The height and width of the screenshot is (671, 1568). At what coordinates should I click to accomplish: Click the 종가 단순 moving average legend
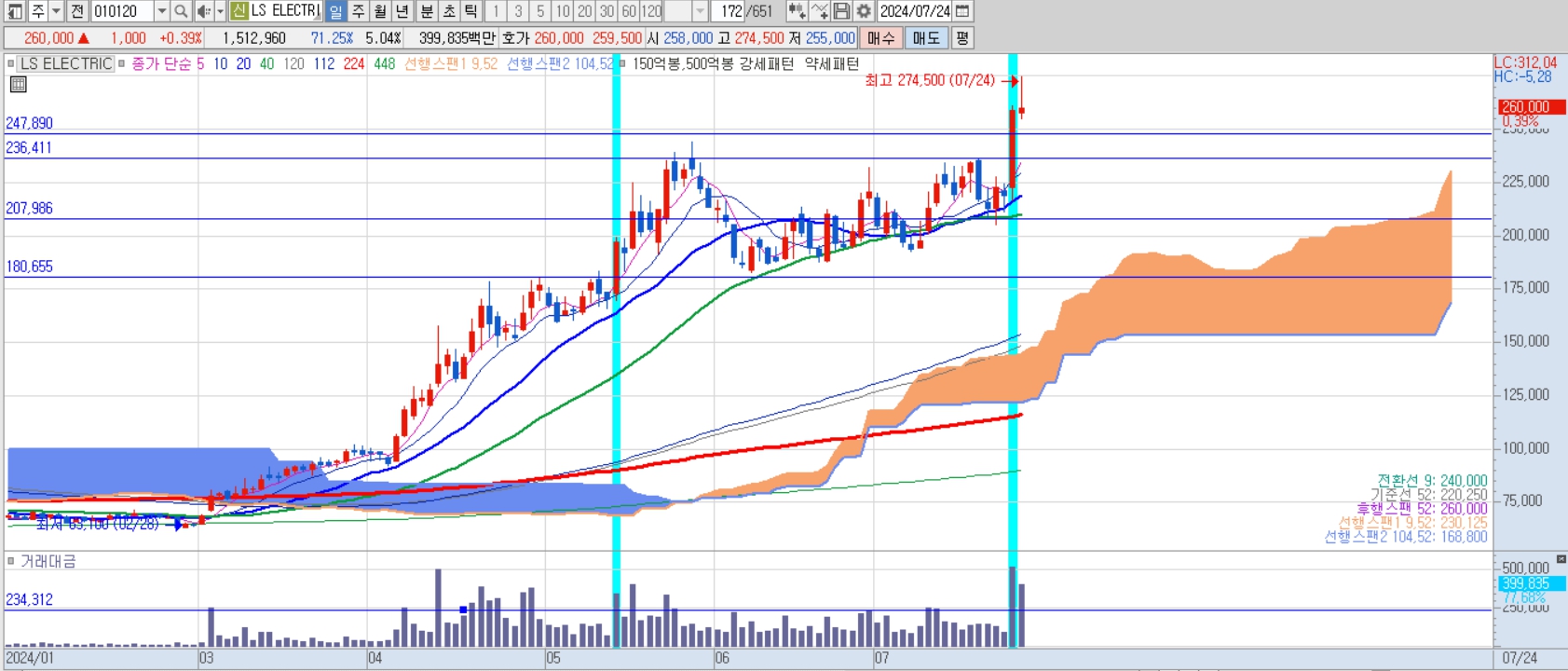pyautogui.click(x=161, y=63)
